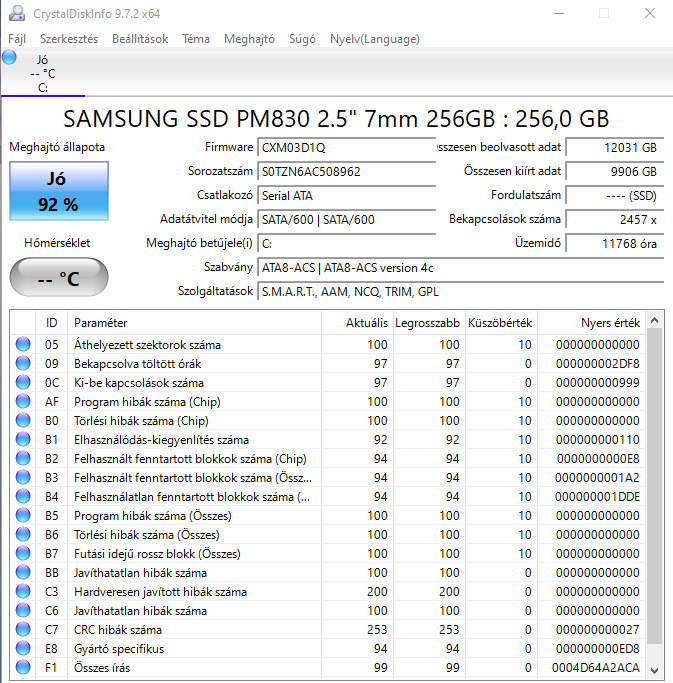This screenshot has height=683, width=673.
Task: Open the Téma menu
Action: tap(196, 39)
